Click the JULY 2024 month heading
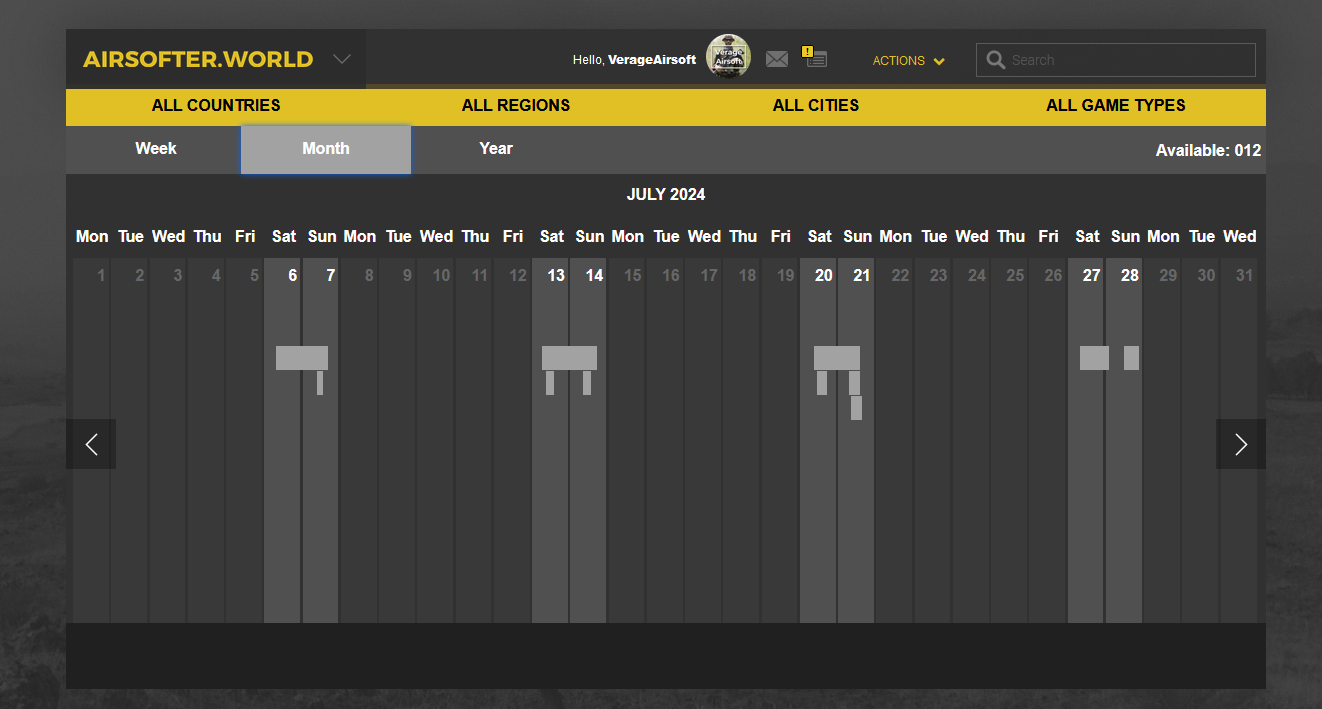The width and height of the screenshot is (1322, 709). (666, 194)
